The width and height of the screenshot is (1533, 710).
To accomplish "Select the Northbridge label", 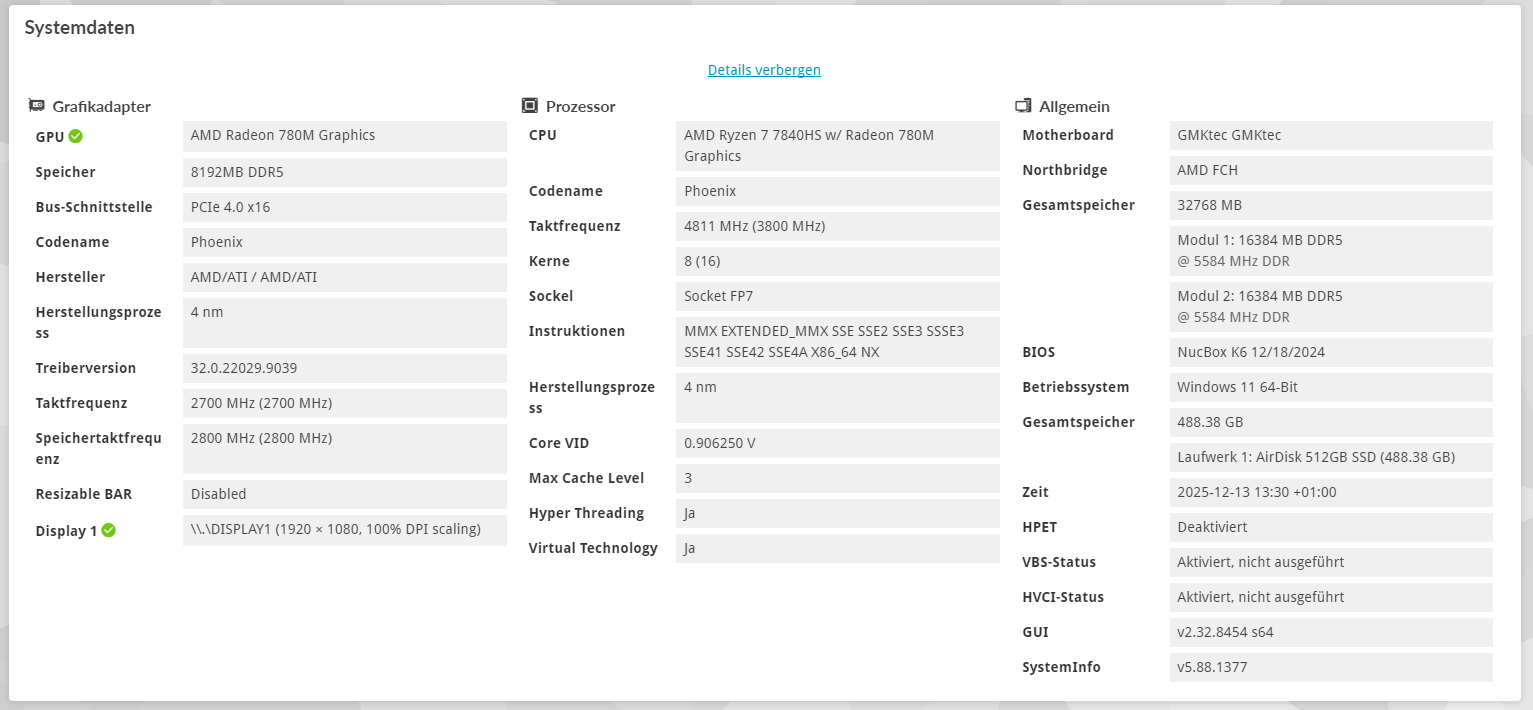I will (x=1065, y=170).
